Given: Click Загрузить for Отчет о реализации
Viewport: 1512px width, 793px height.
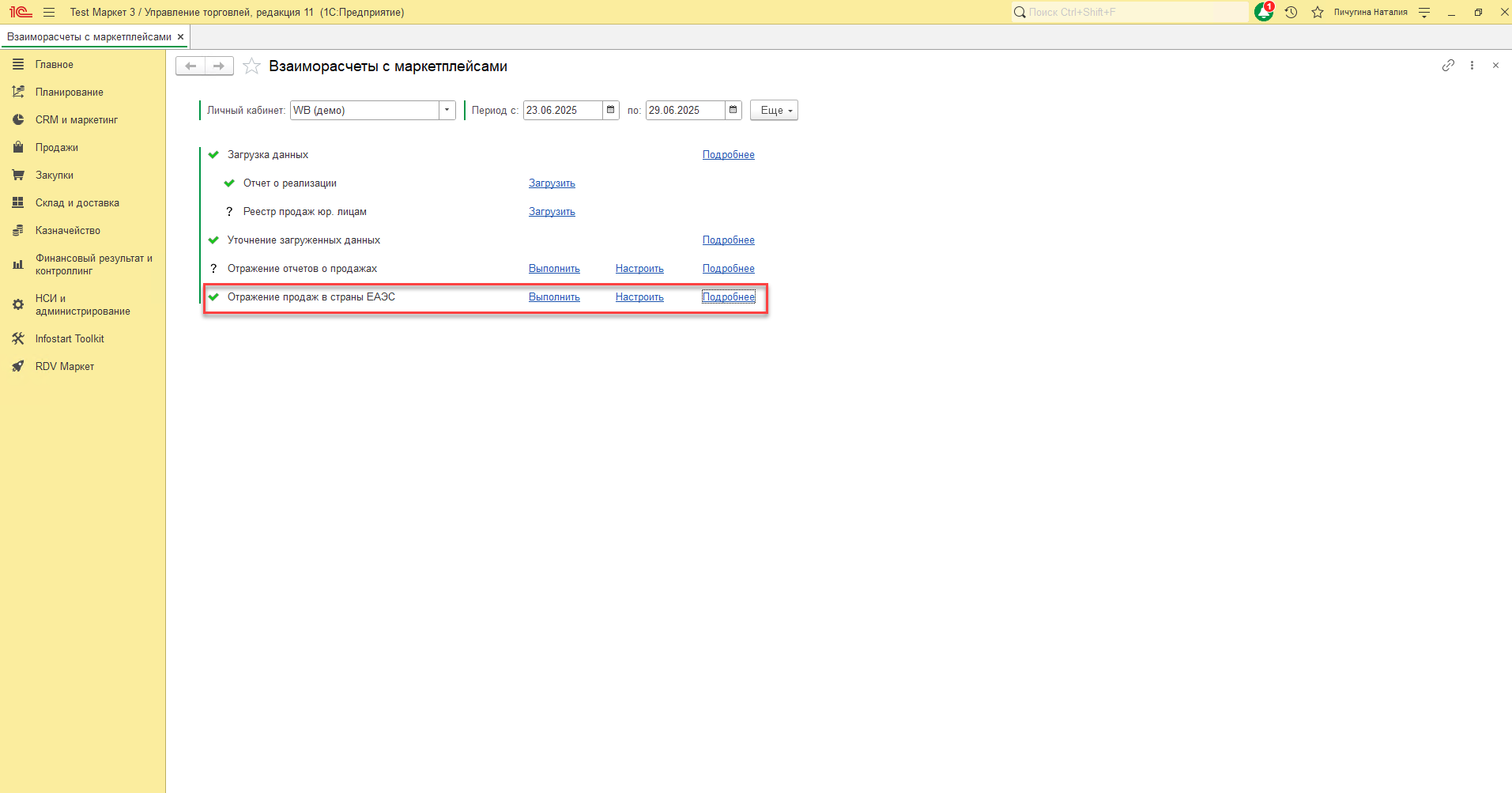Looking at the screenshot, I should pyautogui.click(x=552, y=183).
